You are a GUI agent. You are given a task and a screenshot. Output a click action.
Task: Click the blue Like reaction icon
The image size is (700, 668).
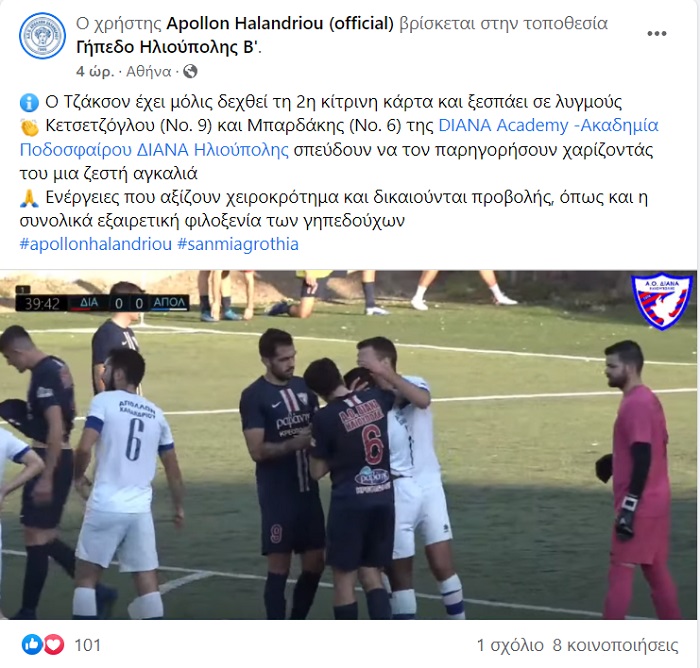coord(32,645)
